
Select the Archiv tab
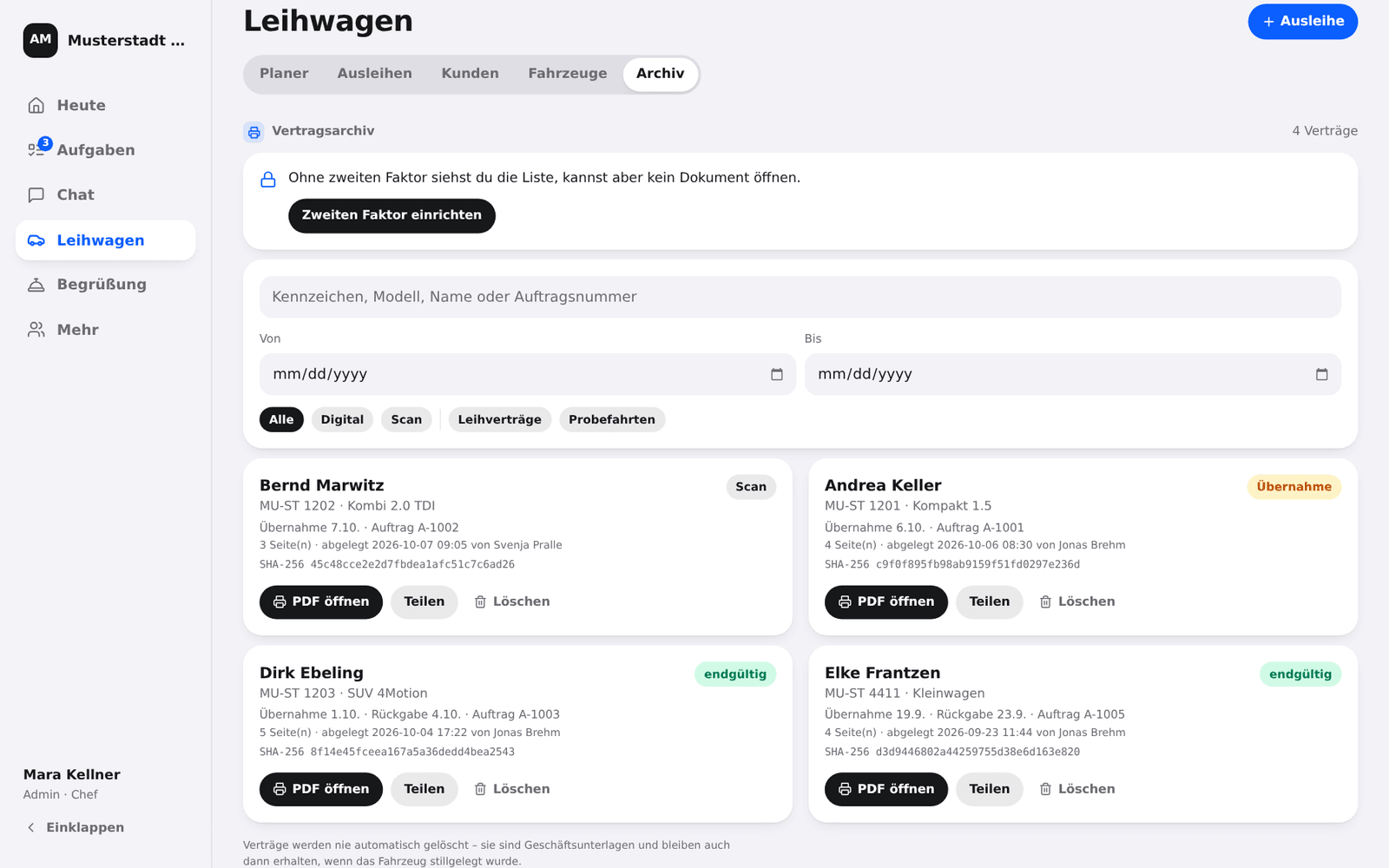point(660,74)
